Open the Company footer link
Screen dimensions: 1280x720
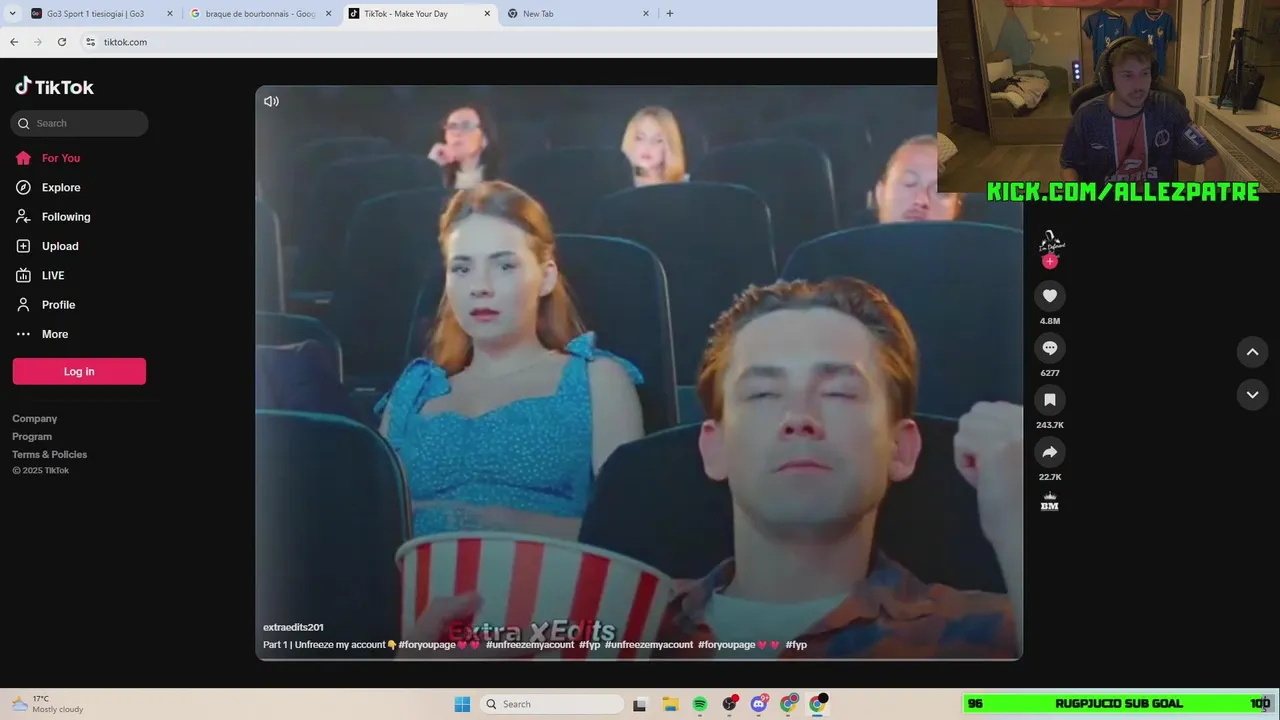[x=35, y=419]
